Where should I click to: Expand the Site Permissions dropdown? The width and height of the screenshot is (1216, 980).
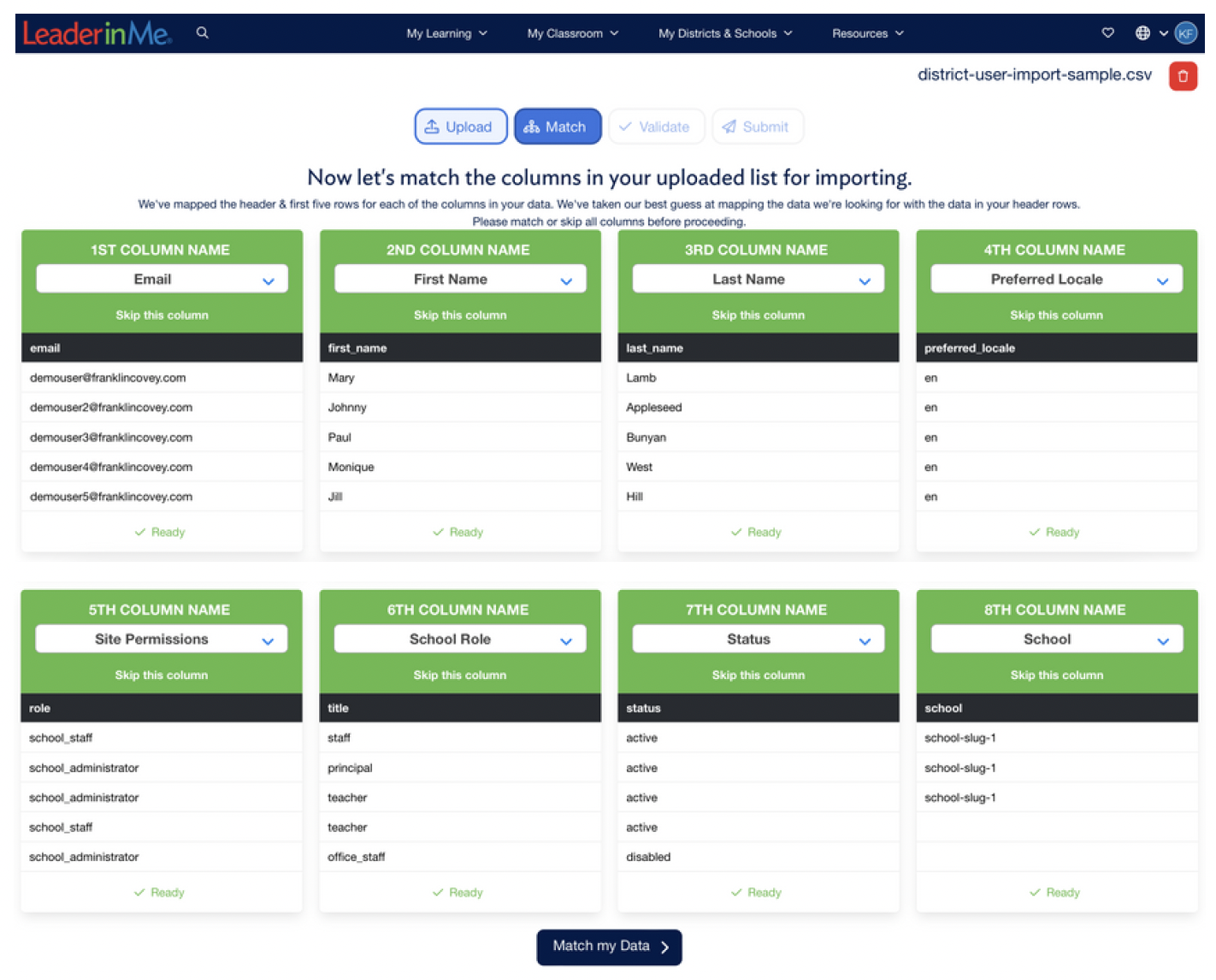(x=161, y=640)
